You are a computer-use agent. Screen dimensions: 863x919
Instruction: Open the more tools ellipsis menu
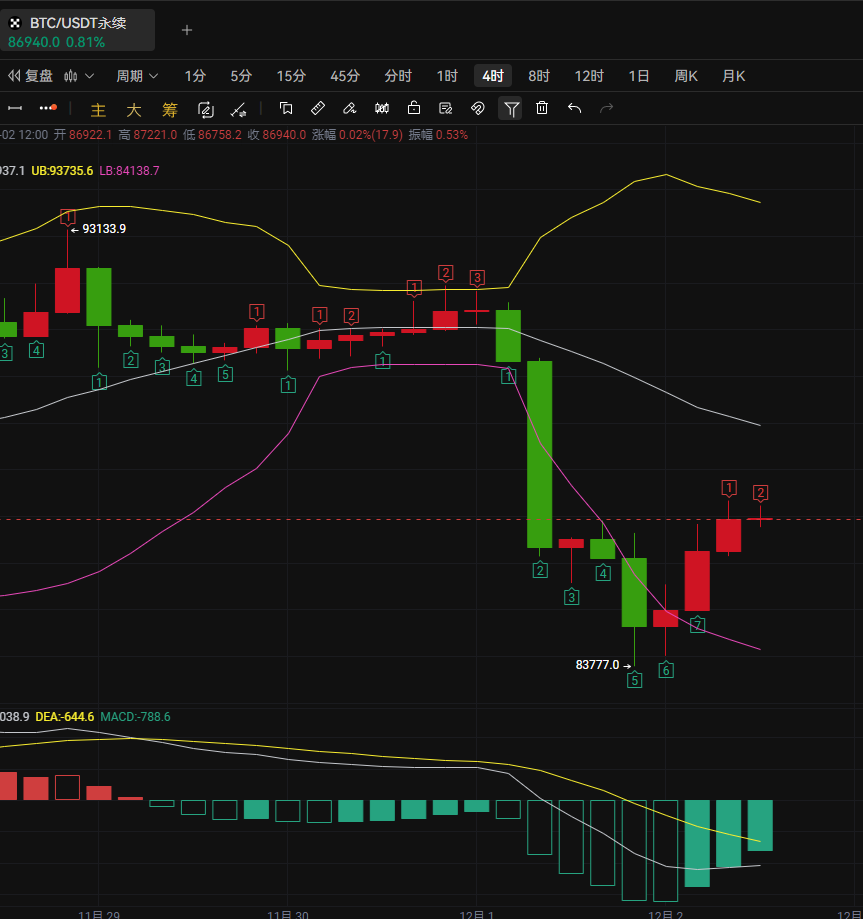coord(48,109)
